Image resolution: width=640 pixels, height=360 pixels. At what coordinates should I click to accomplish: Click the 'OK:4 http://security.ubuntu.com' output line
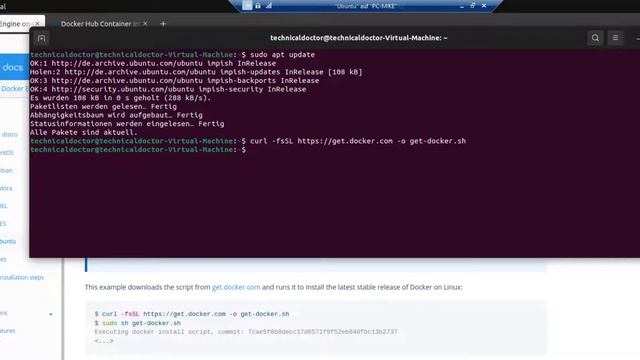(x=168, y=89)
